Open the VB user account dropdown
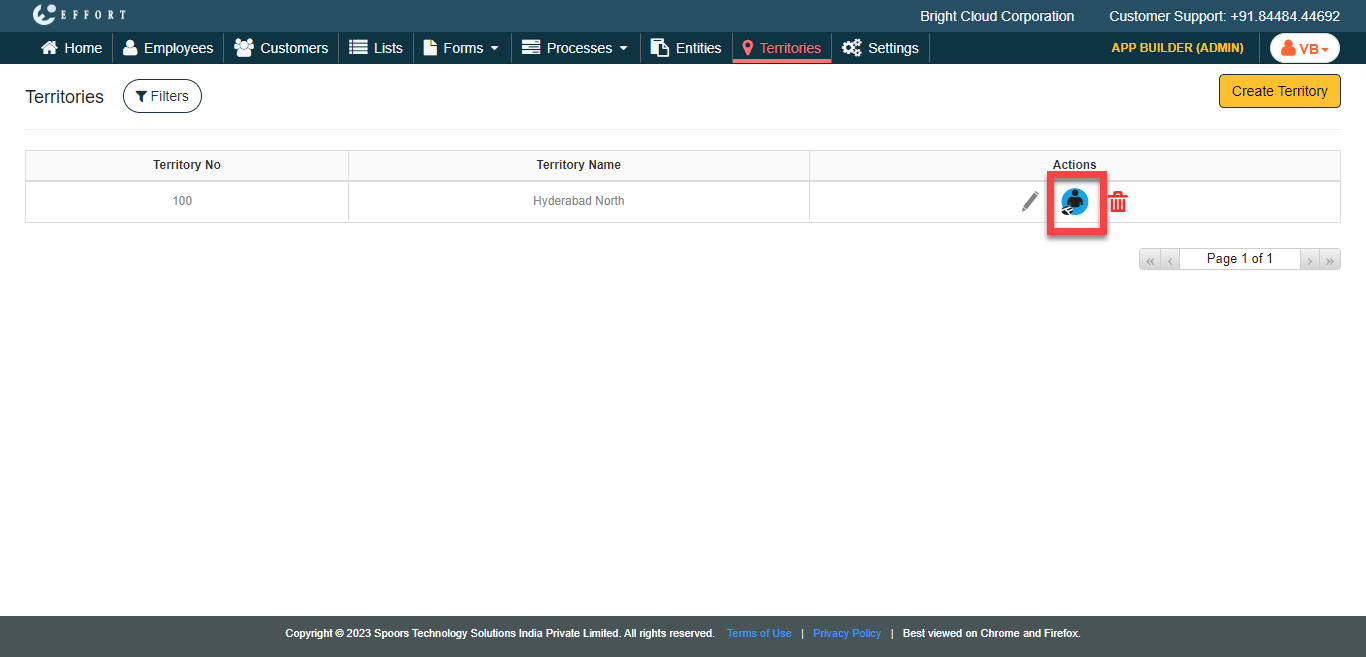Image resolution: width=1366 pixels, height=657 pixels. 1304,48
